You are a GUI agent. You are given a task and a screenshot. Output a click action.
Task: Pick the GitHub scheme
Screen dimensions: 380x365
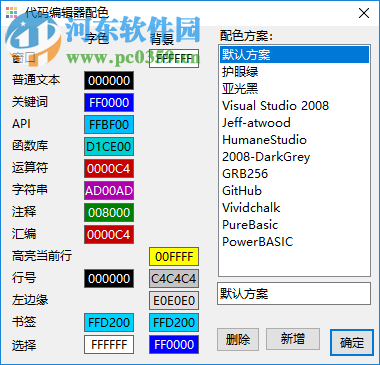(294, 190)
